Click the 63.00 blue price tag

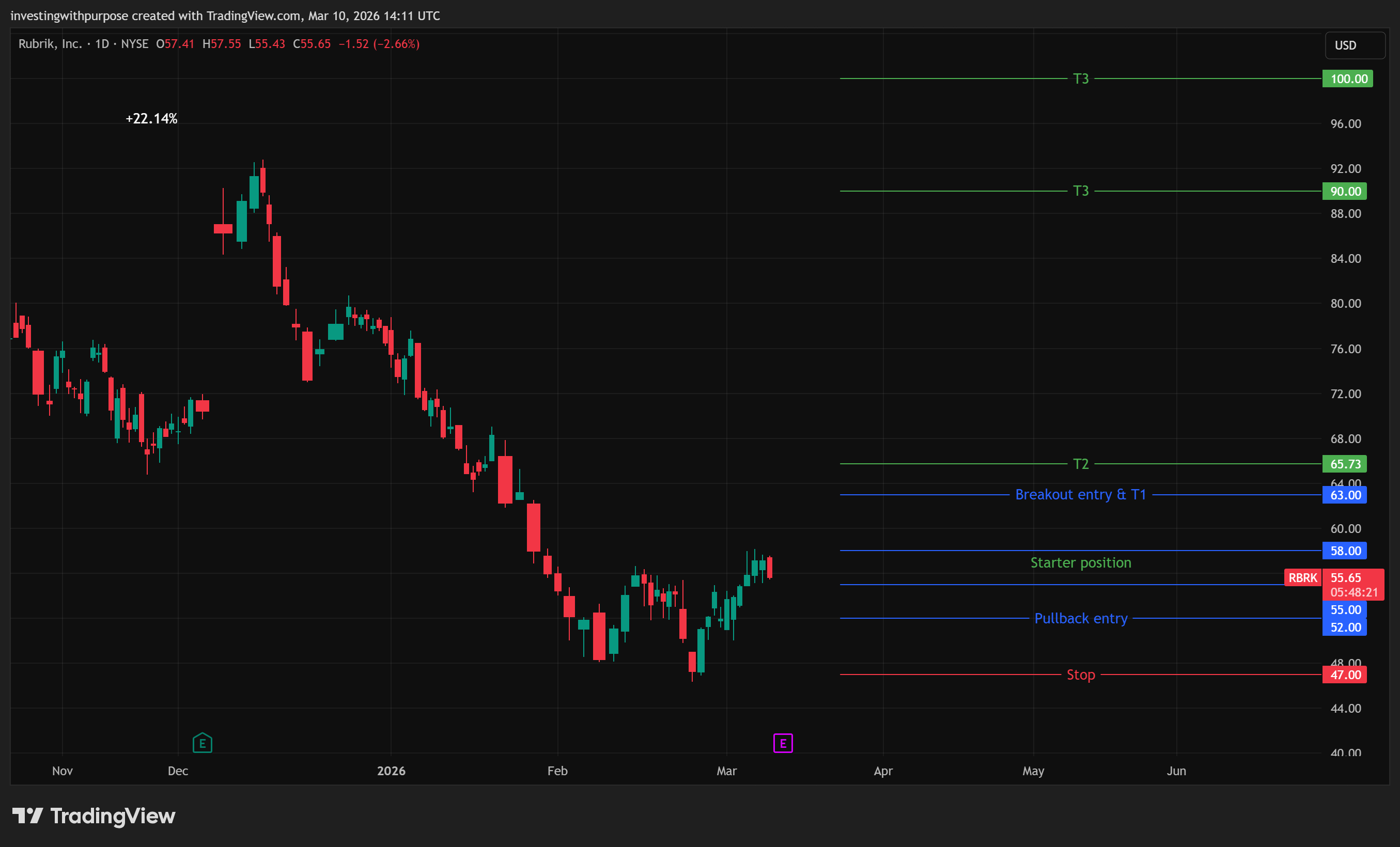1344,495
